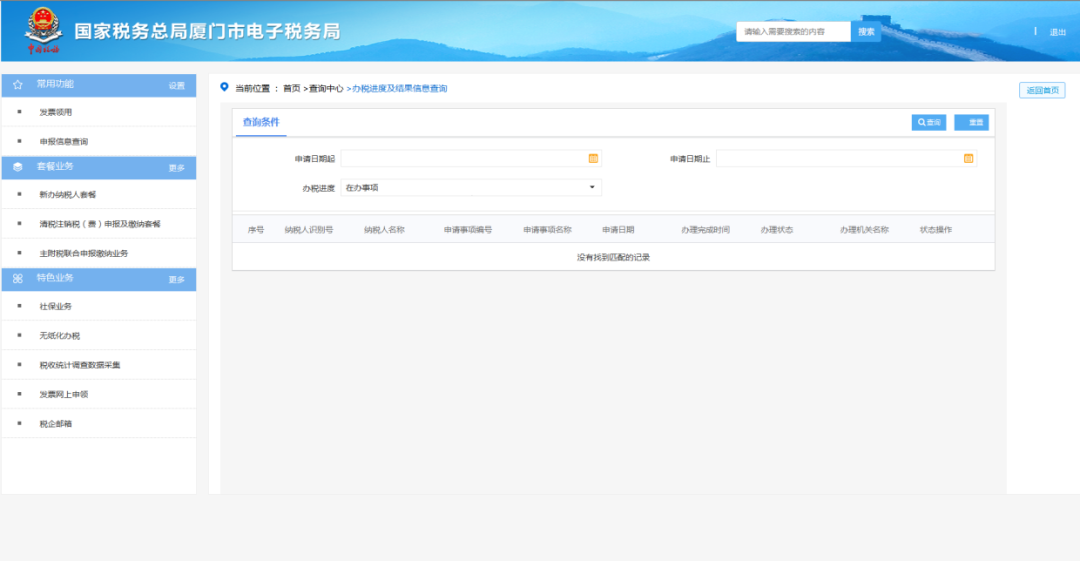Viewport: 1080px width, 561px height.
Task: Click the 办理完成时间 column header
Action: [x=705, y=230]
